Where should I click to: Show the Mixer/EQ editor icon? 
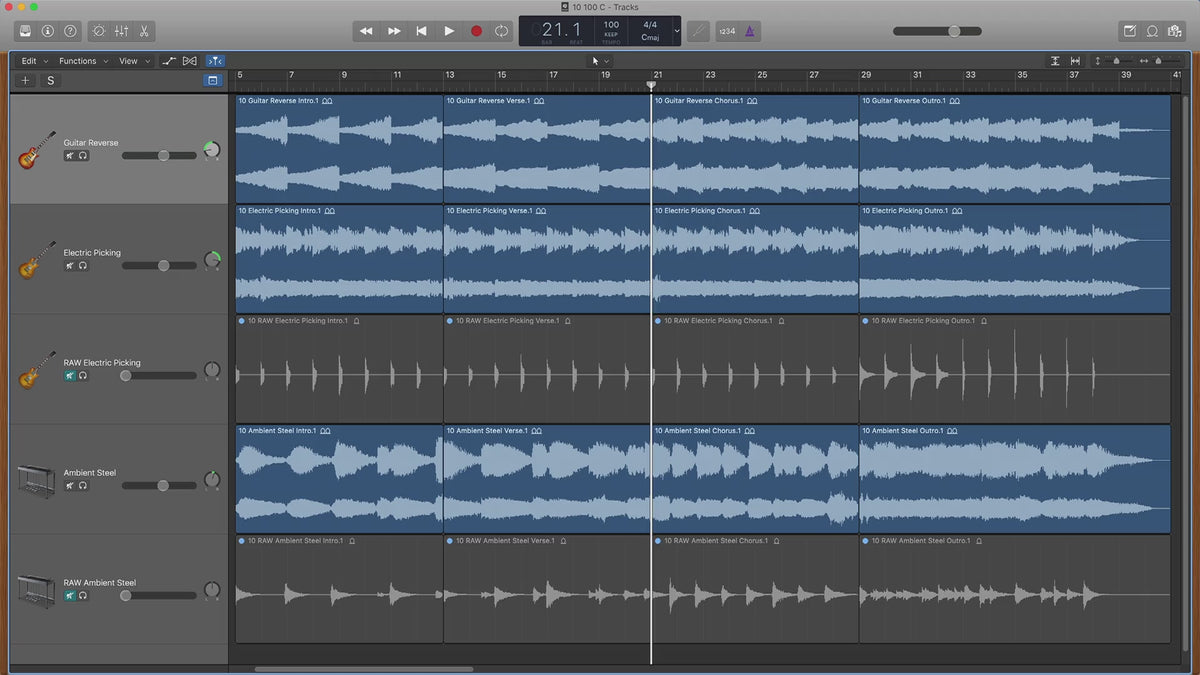click(121, 31)
